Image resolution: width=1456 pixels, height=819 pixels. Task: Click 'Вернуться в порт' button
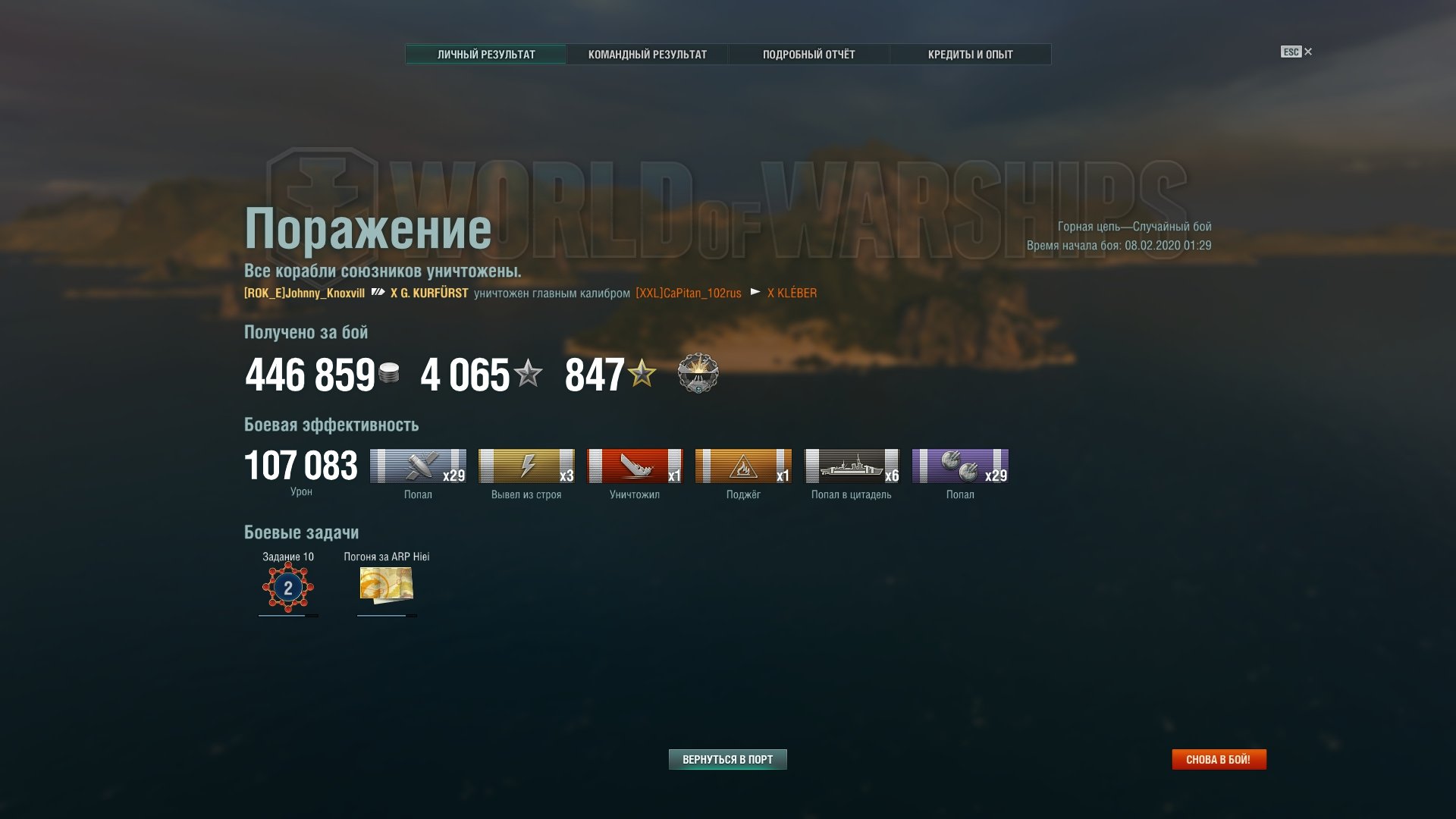click(x=728, y=759)
